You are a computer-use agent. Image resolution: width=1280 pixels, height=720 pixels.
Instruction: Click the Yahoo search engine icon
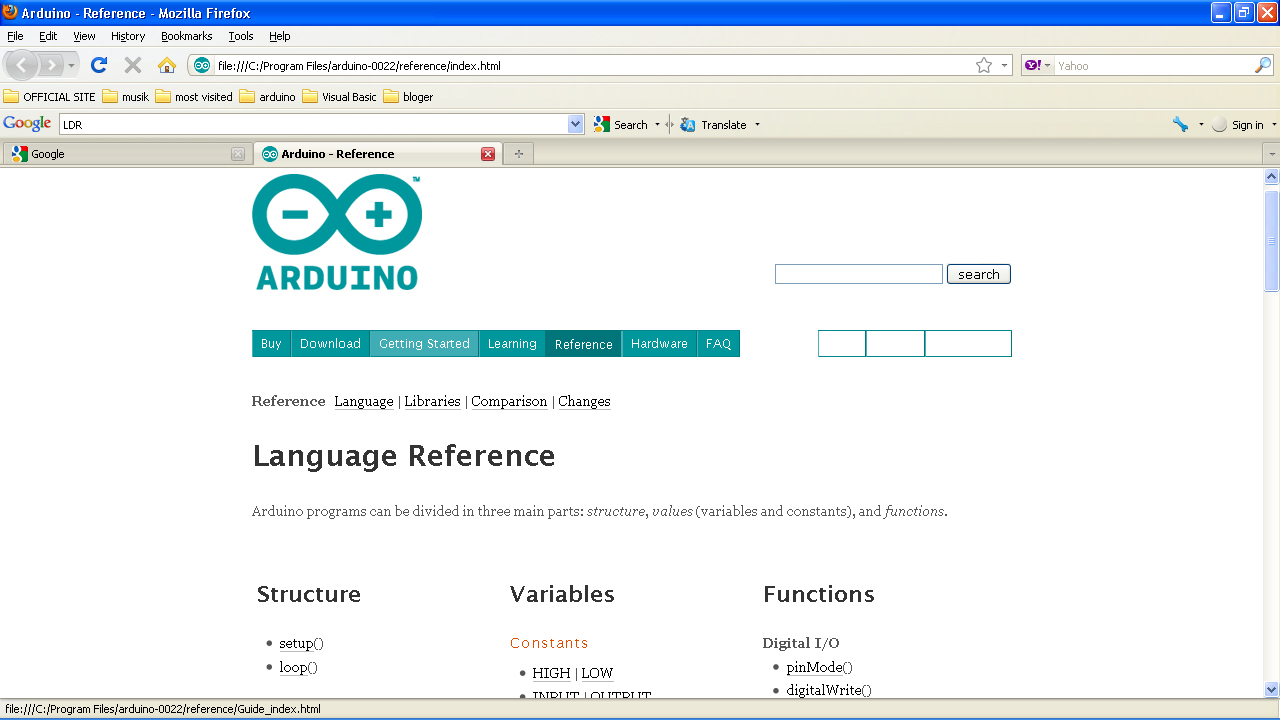[1033, 66]
